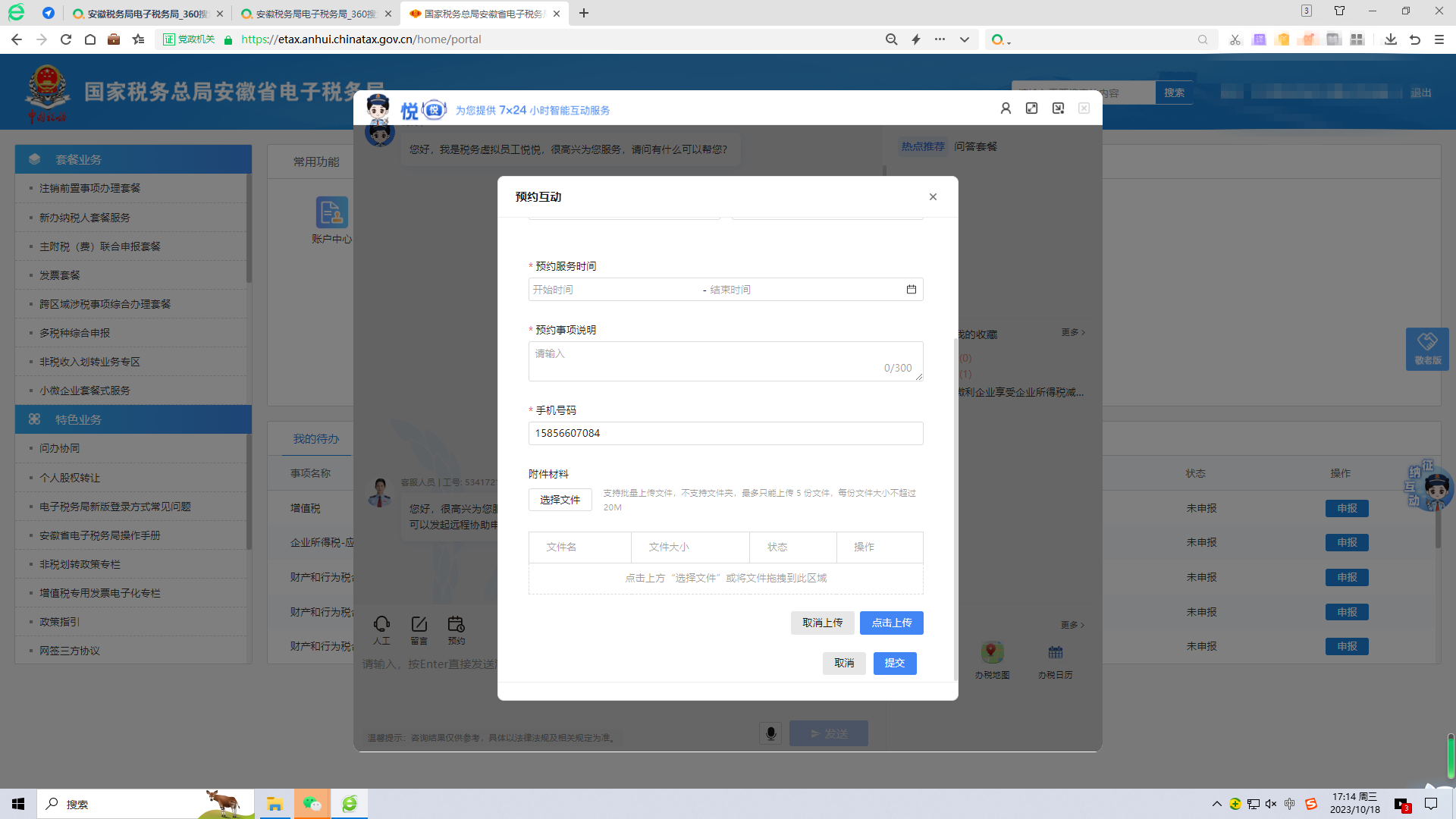
Task: Click the 留言 message icon
Action: click(x=419, y=624)
